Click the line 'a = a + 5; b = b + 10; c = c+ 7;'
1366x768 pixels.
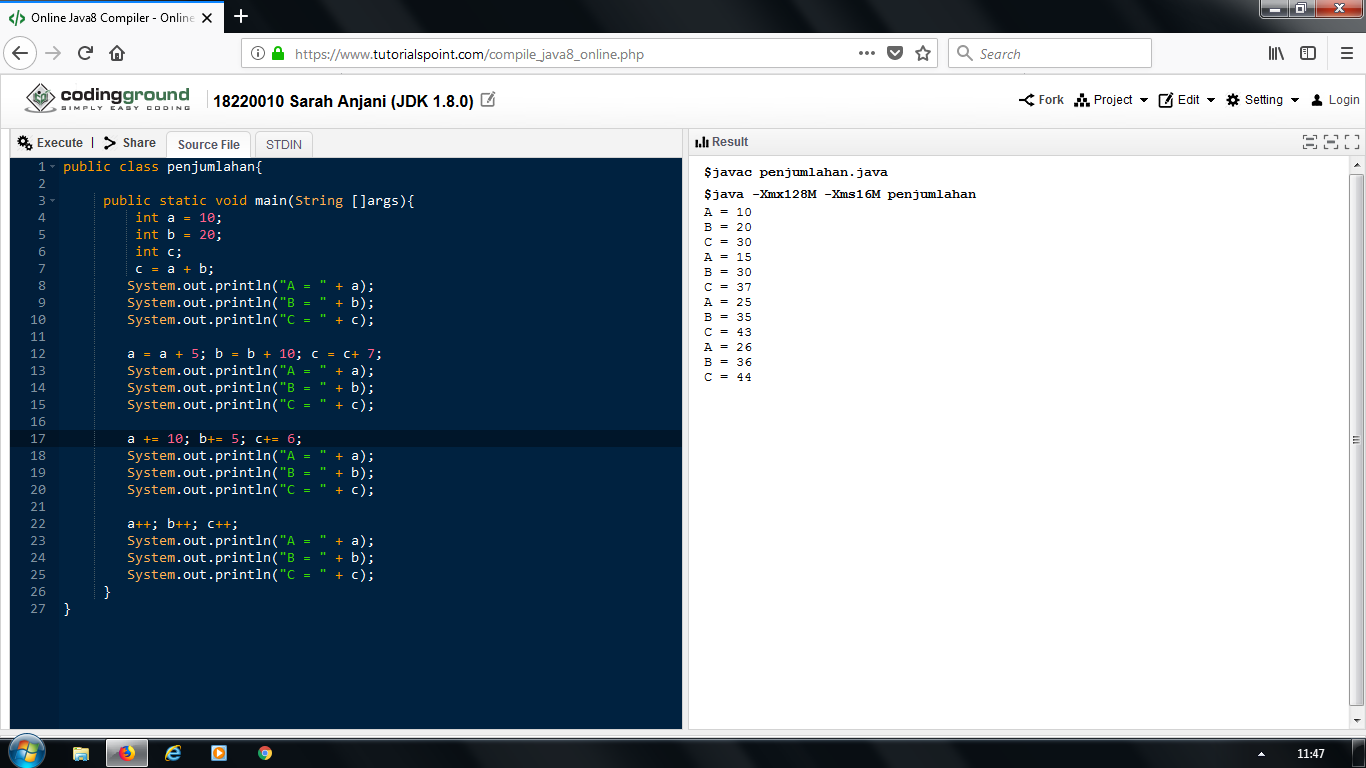[255, 354]
